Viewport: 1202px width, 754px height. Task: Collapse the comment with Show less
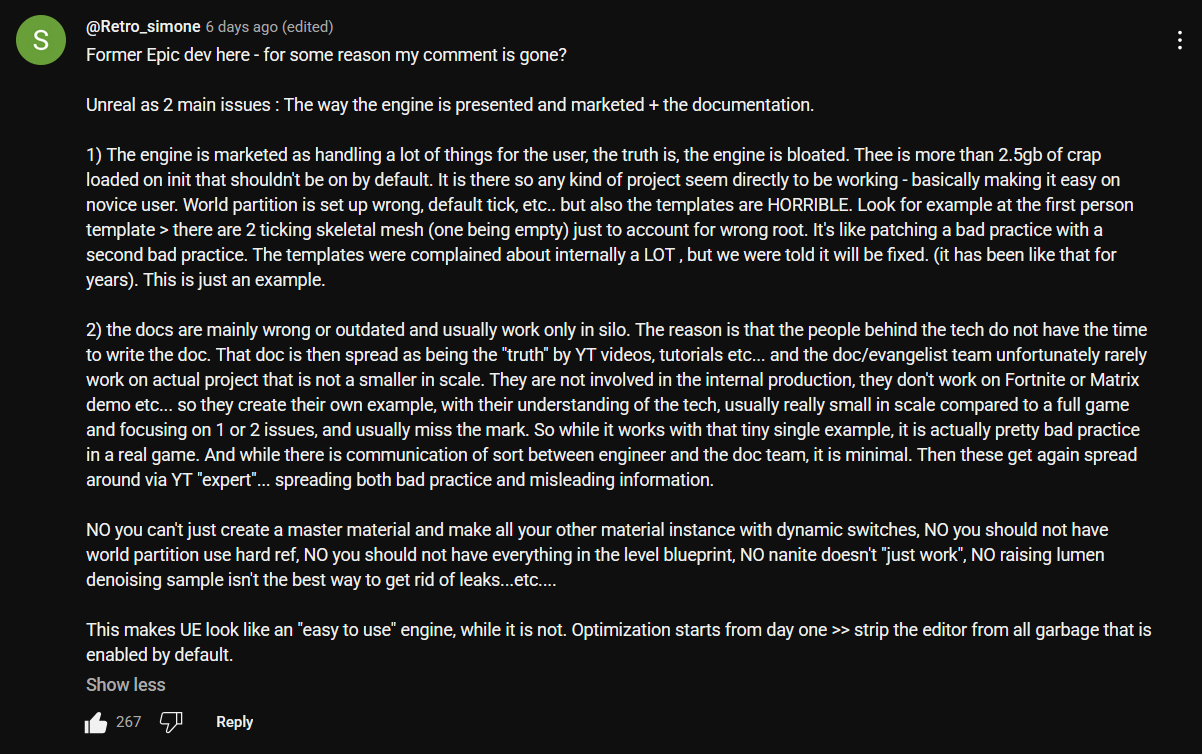(126, 685)
